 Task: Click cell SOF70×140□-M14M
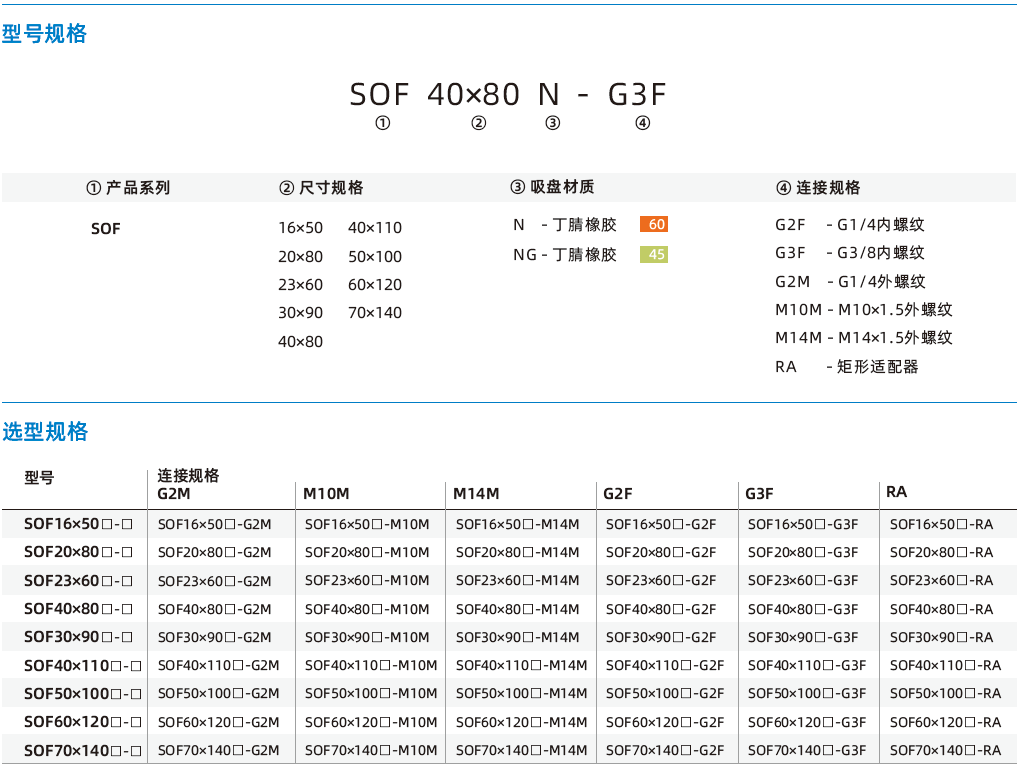point(521,751)
